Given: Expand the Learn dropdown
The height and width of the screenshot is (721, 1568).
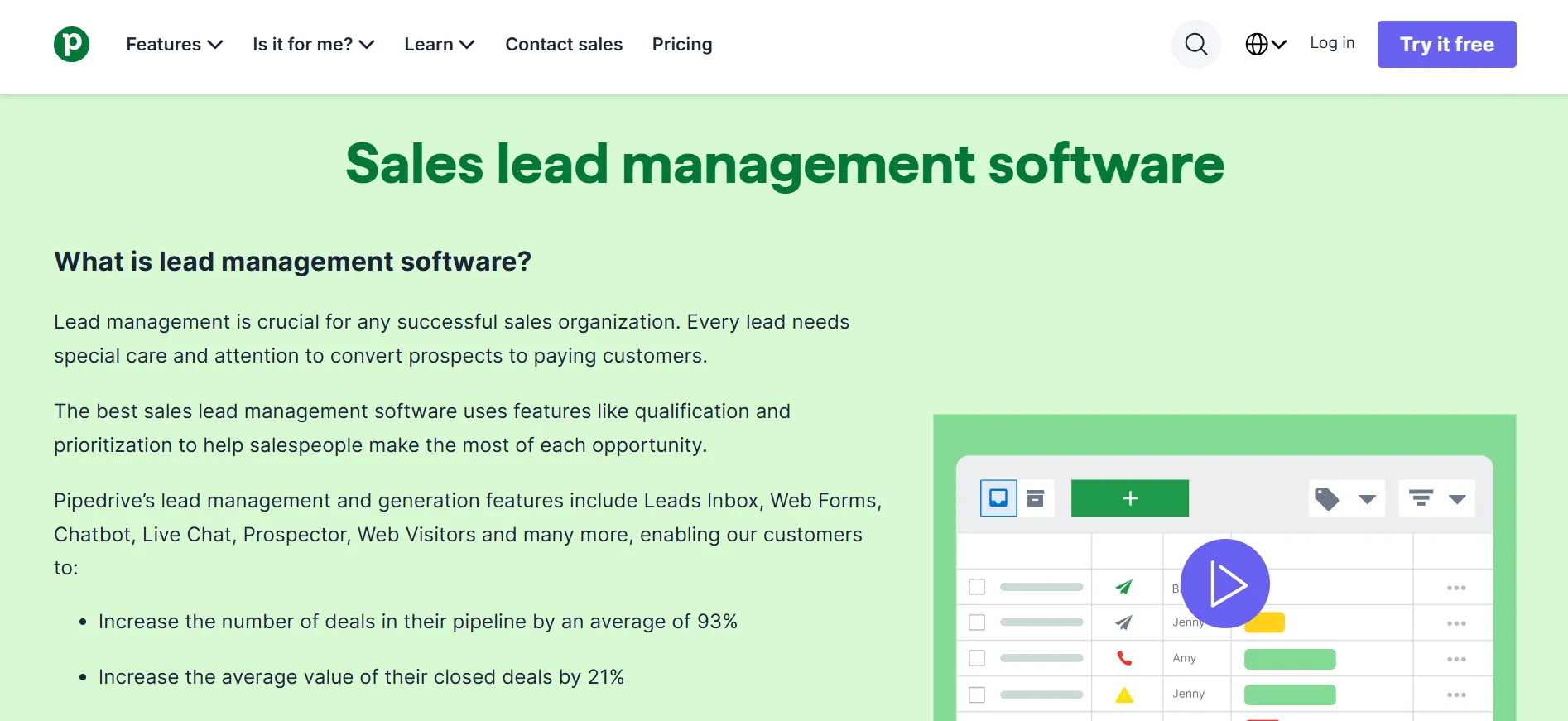Looking at the screenshot, I should 440,44.
